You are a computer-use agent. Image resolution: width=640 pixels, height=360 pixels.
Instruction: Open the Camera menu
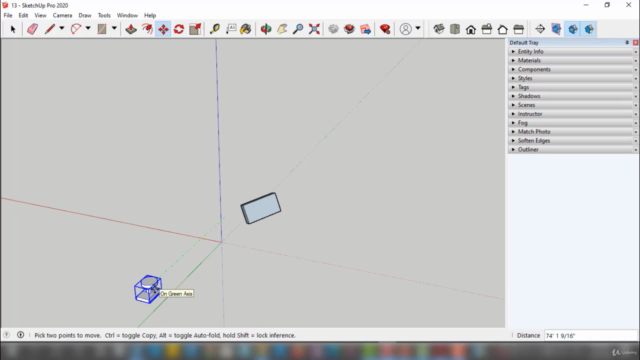point(62,15)
